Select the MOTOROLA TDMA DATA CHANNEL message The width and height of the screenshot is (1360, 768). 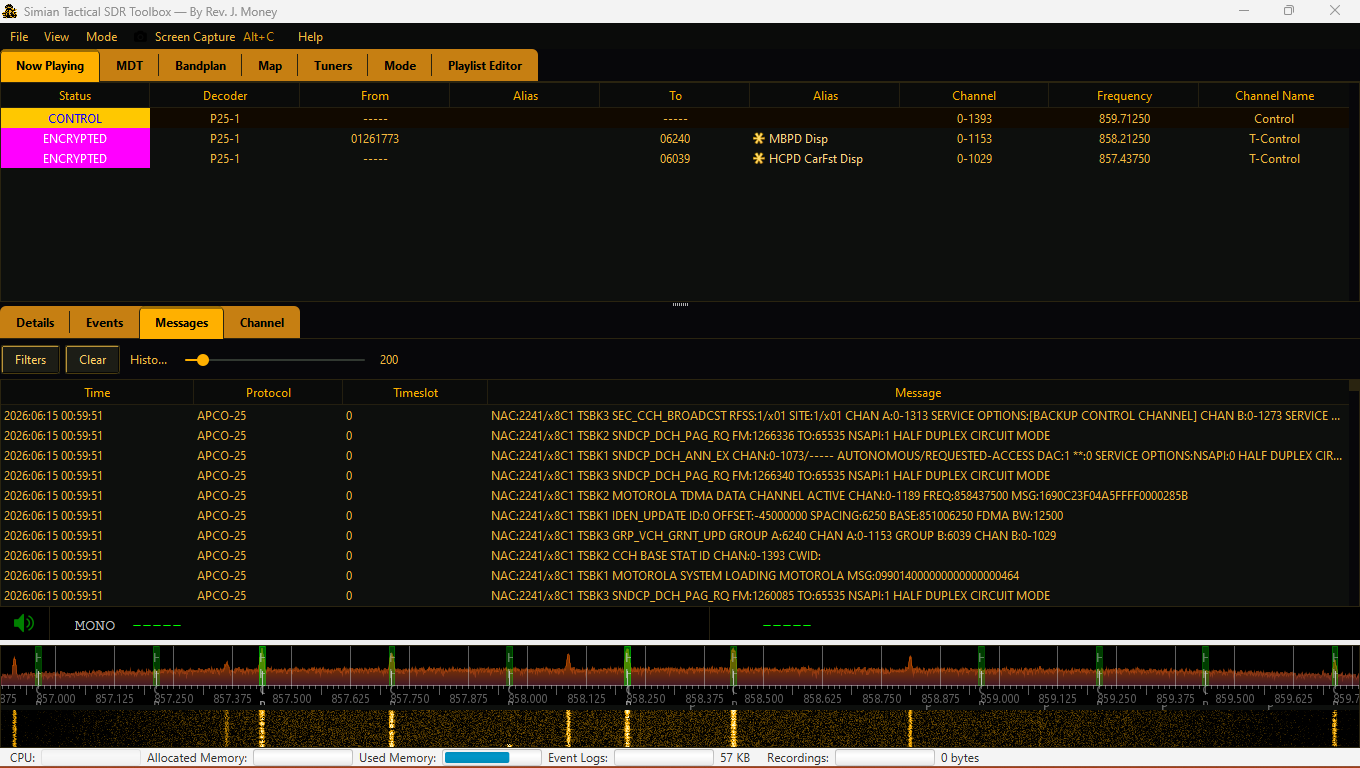674,496
